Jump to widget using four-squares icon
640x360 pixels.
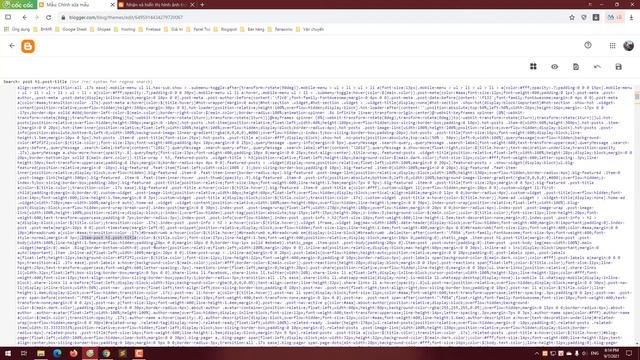tap(533, 67)
